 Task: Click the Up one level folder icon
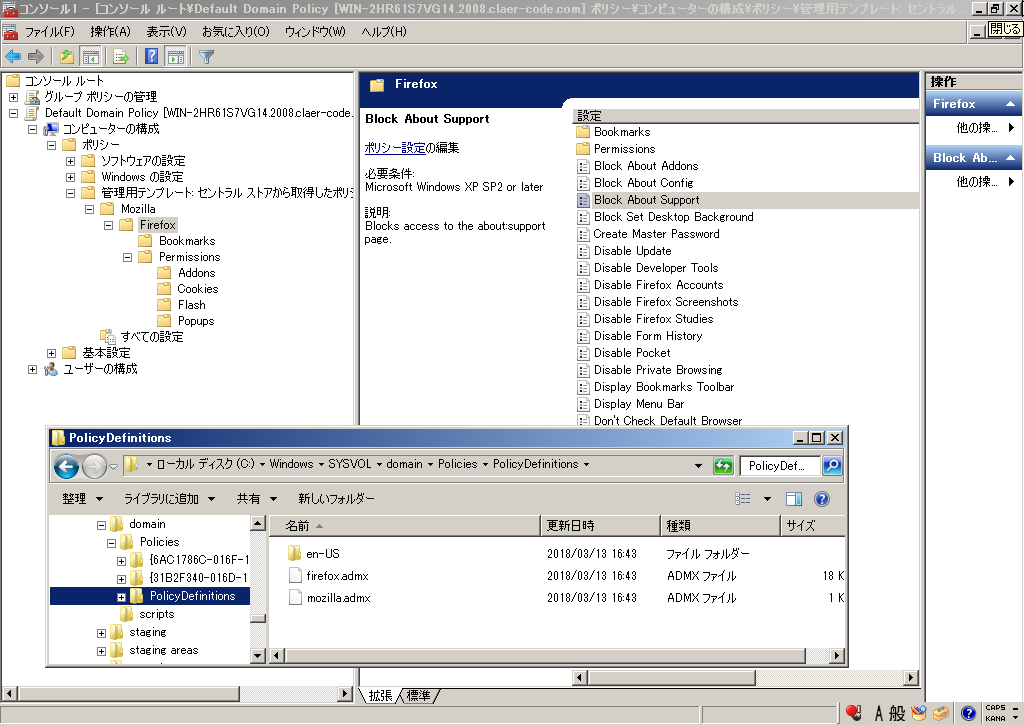click(x=67, y=57)
